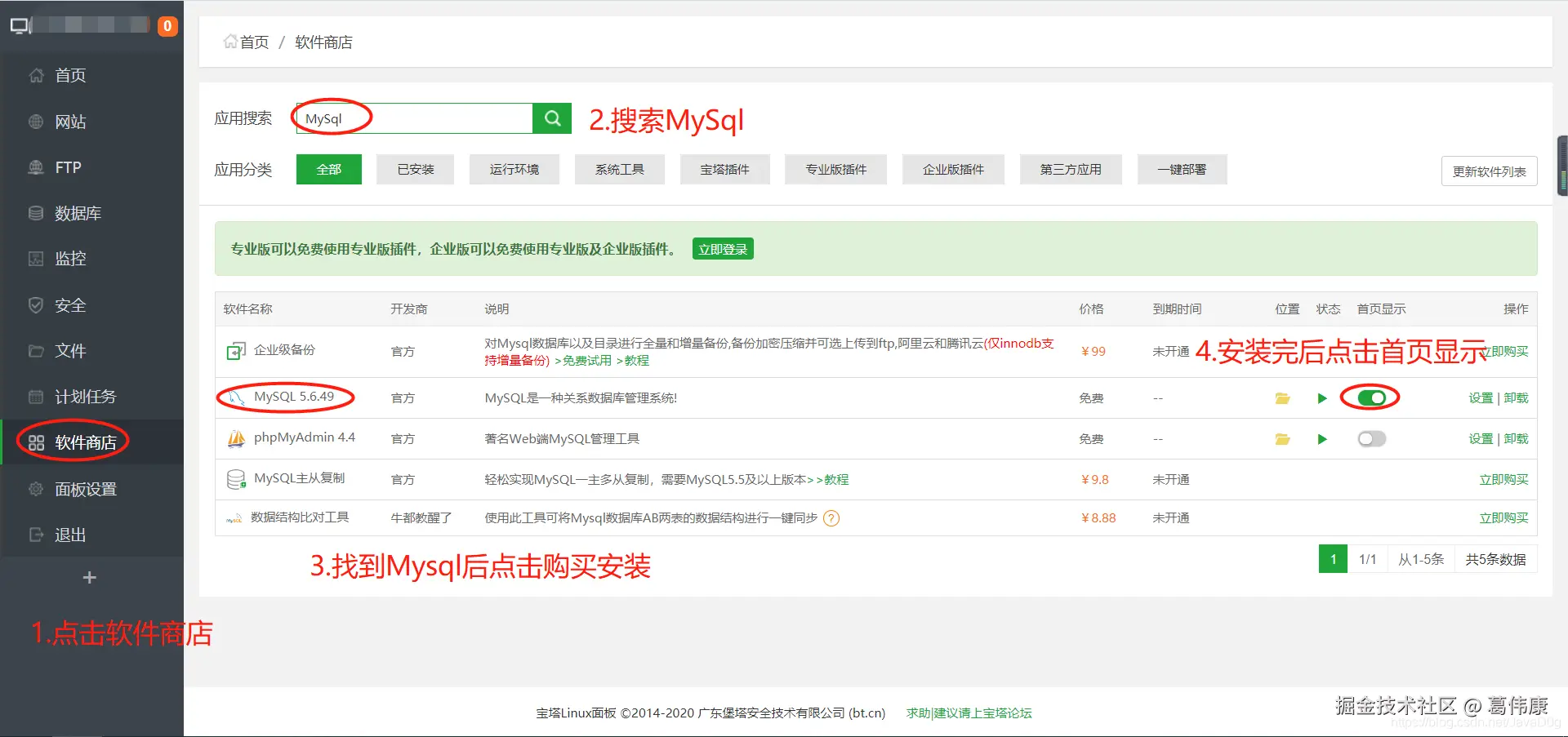The height and width of the screenshot is (737, 1568).
Task: Click the monitor icon at the sidebar top
Action: 20,26
